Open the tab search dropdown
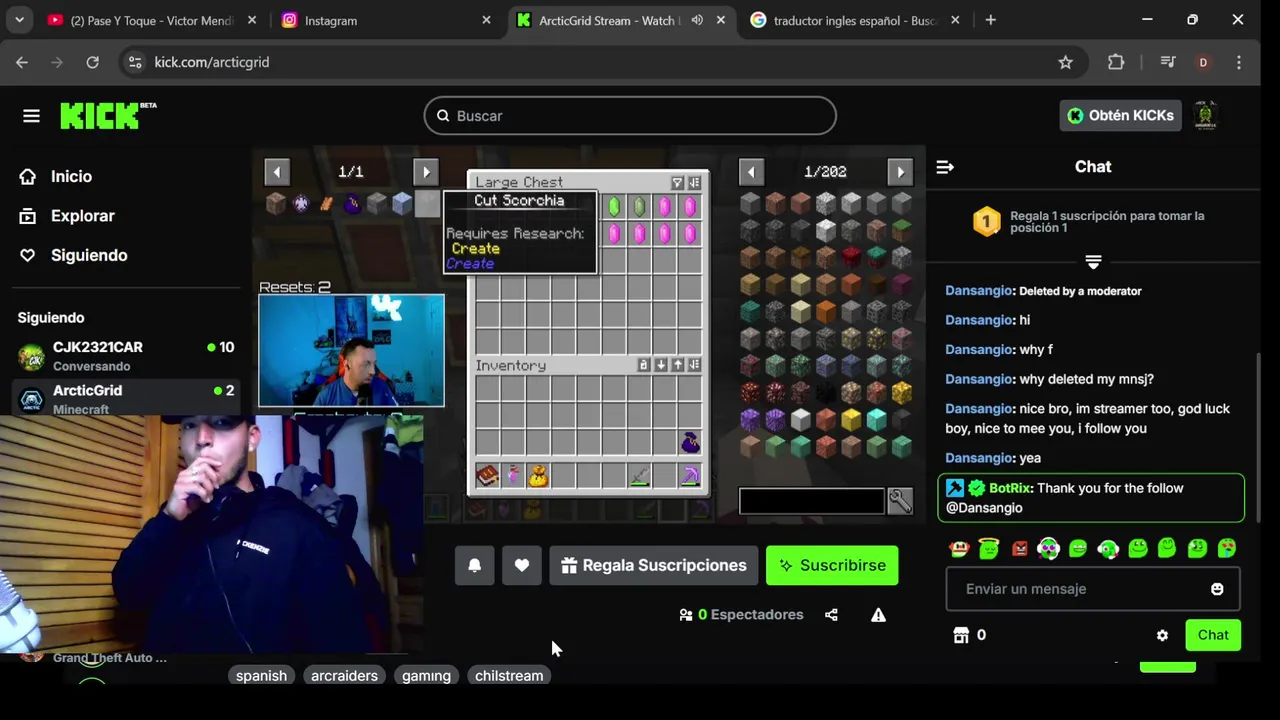Image resolution: width=1280 pixels, height=720 pixels. (x=19, y=20)
